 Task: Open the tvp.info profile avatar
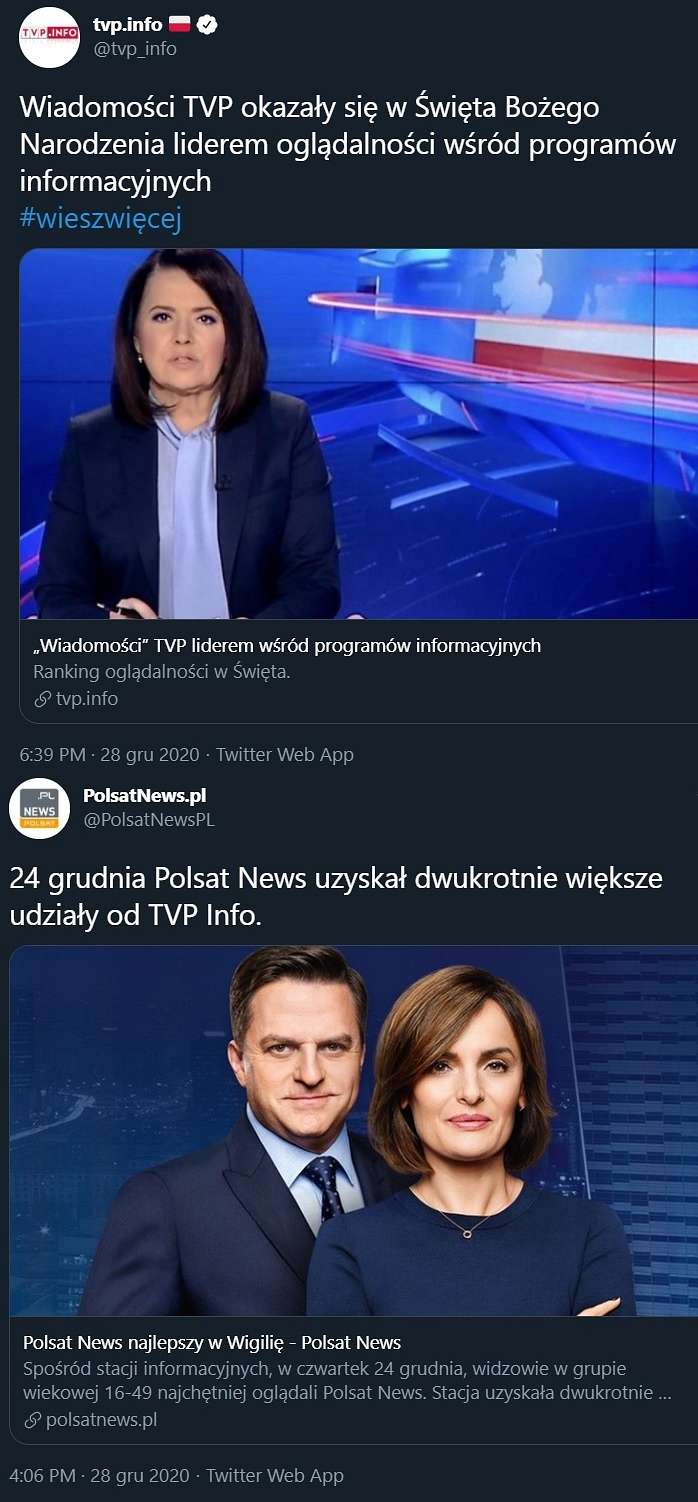point(49,37)
